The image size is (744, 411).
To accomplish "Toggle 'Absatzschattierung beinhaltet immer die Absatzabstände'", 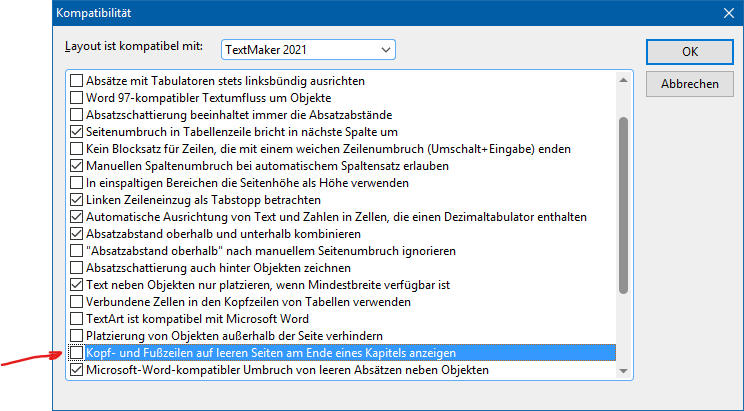I will pyautogui.click(x=76, y=114).
